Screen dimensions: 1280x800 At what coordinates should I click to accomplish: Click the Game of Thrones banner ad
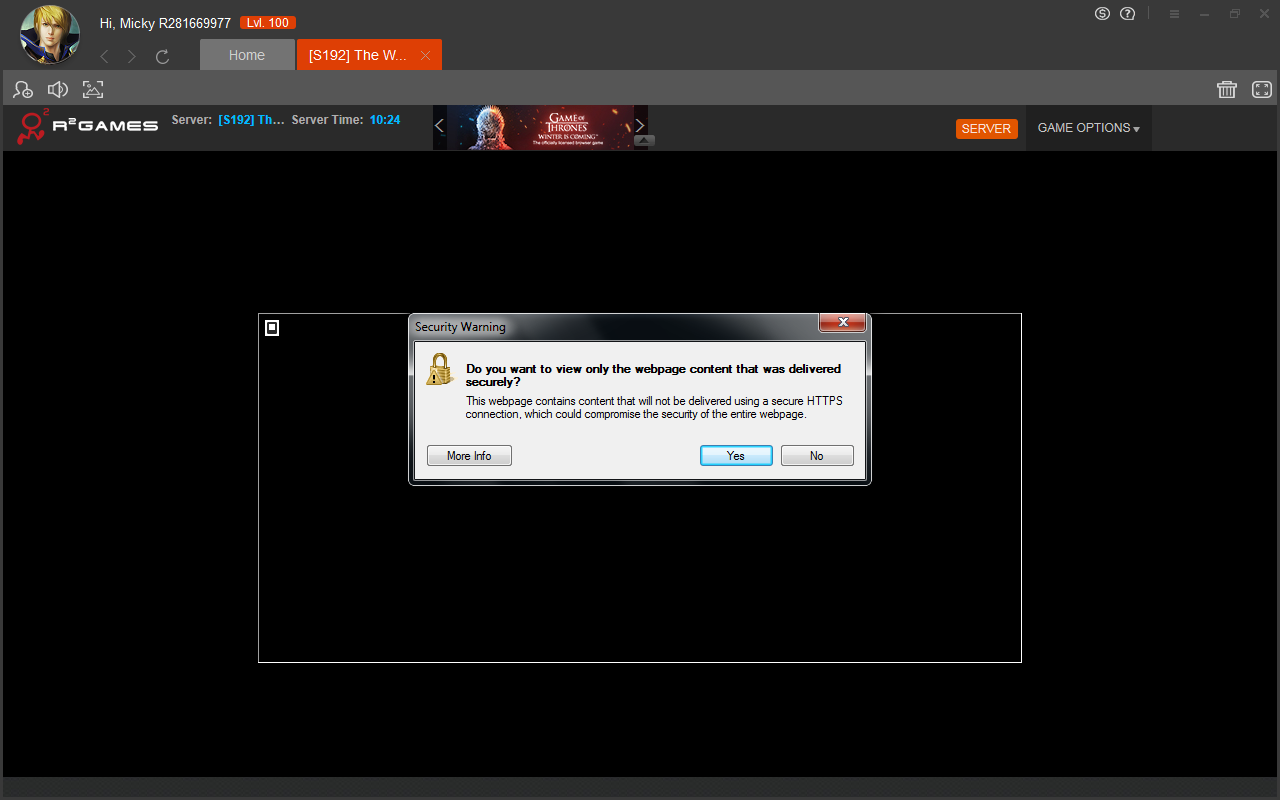pos(540,127)
